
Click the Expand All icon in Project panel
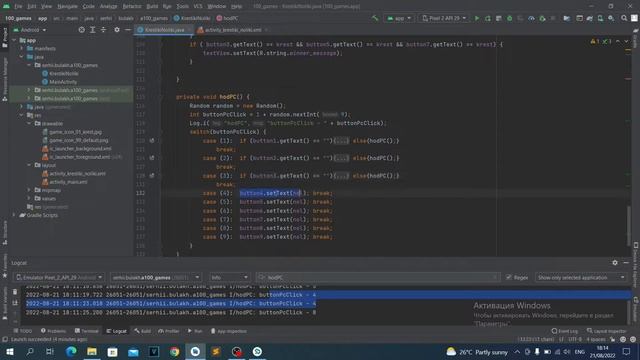point(93,30)
